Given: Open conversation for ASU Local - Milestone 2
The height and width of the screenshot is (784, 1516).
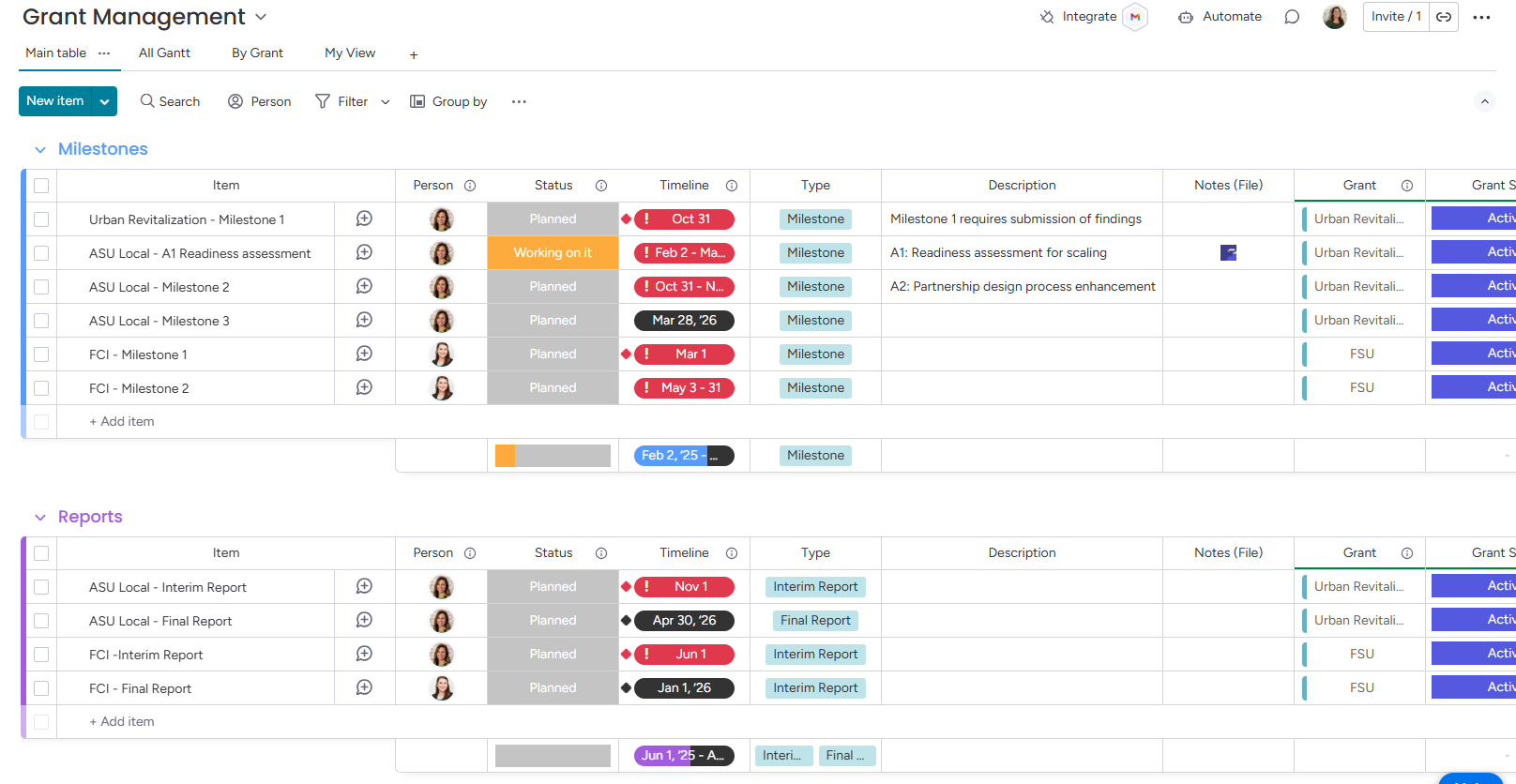Looking at the screenshot, I should click(364, 286).
